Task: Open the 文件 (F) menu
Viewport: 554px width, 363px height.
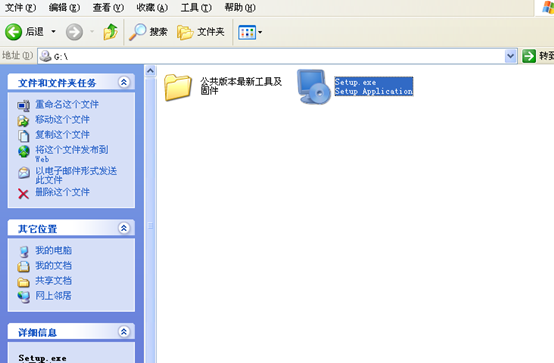Action: 20,7
